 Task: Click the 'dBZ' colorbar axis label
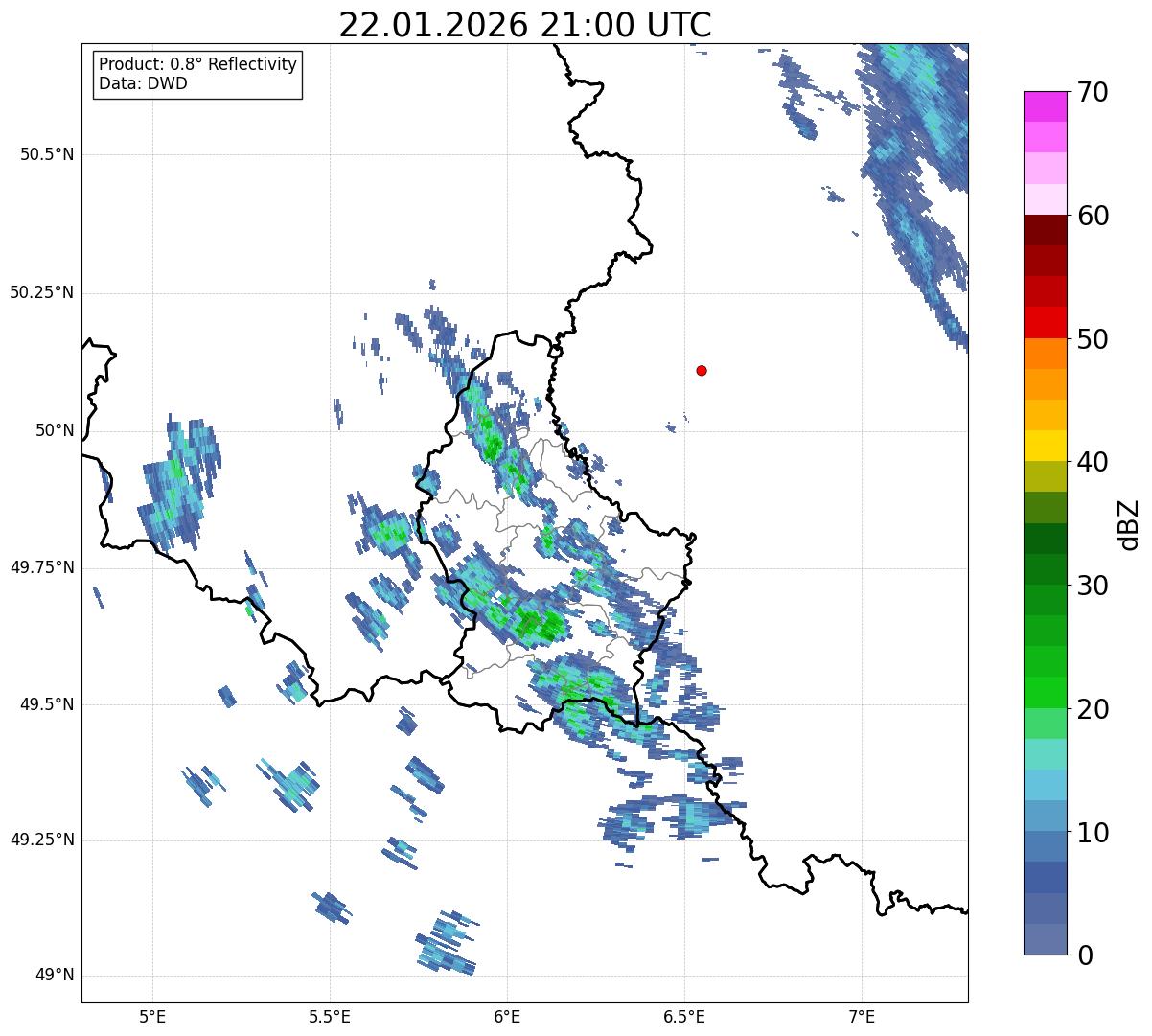pos(1129,524)
